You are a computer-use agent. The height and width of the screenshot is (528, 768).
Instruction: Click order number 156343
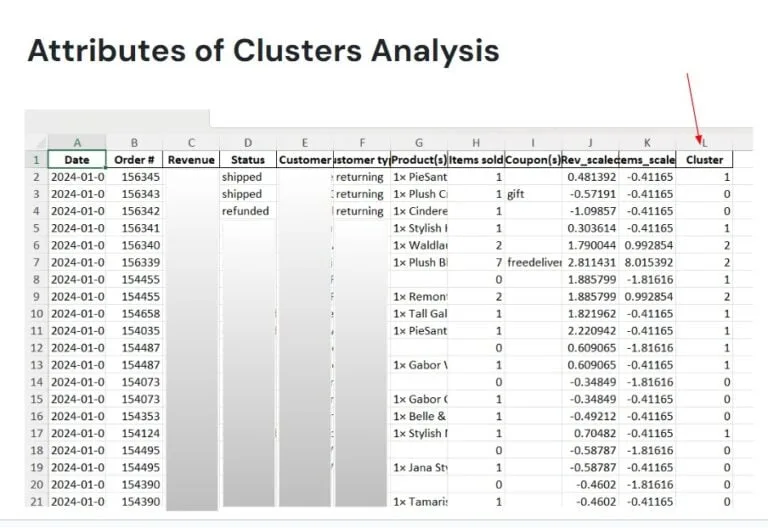tap(134, 194)
